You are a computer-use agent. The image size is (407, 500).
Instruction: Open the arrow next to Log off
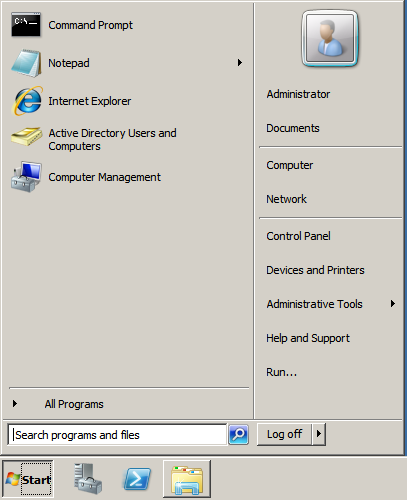(x=319, y=434)
